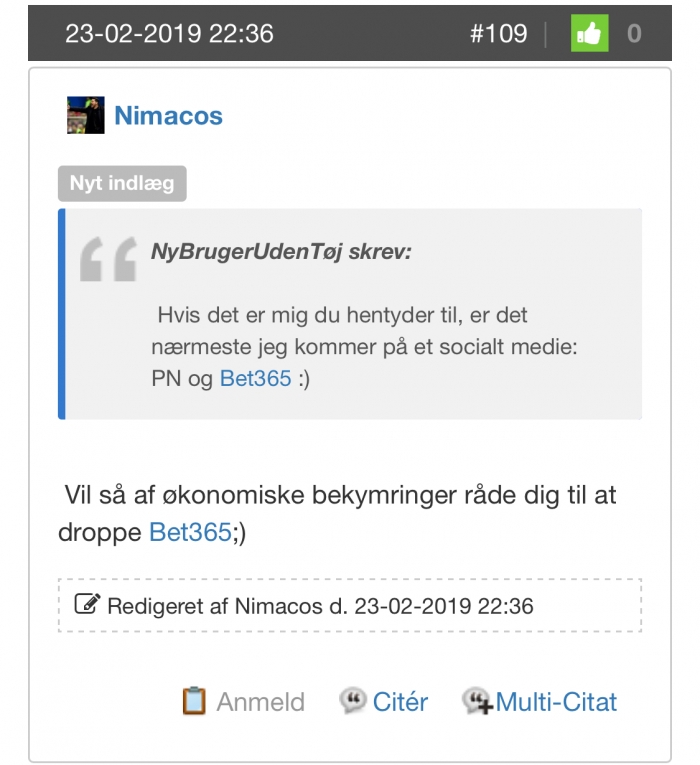The image size is (700, 765).
Task: Click the clipboard icon beside Anmeld
Action: pos(194,701)
